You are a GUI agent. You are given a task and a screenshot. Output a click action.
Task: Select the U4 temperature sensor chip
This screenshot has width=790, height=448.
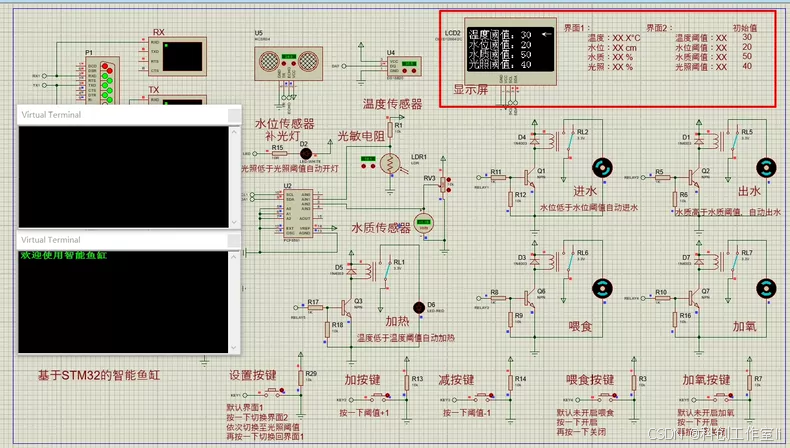(x=404, y=67)
